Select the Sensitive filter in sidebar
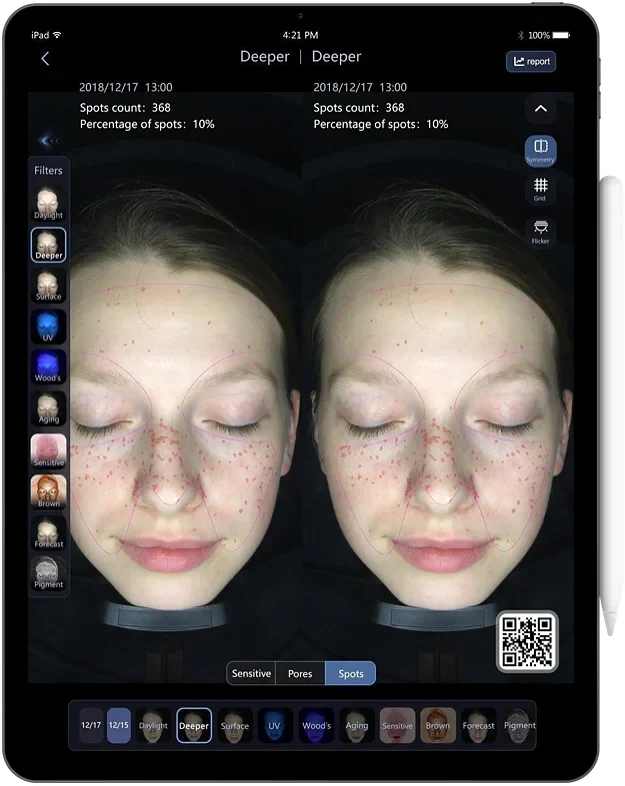Image resolution: width=625 pixels, height=786 pixels. 48,451
